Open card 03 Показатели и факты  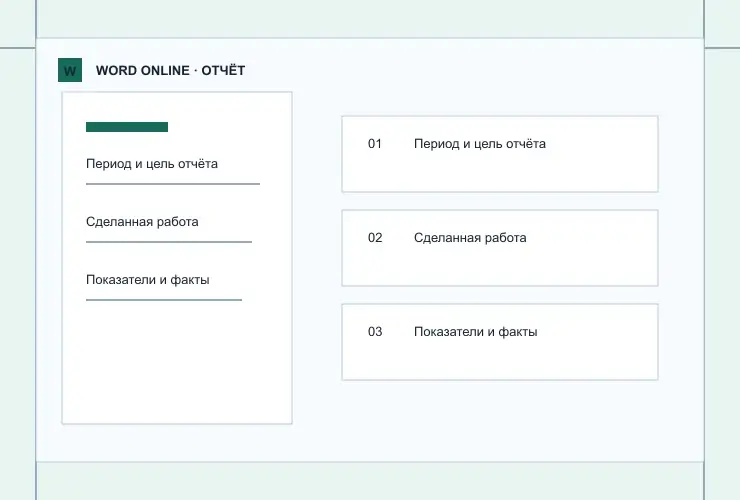[500, 342]
